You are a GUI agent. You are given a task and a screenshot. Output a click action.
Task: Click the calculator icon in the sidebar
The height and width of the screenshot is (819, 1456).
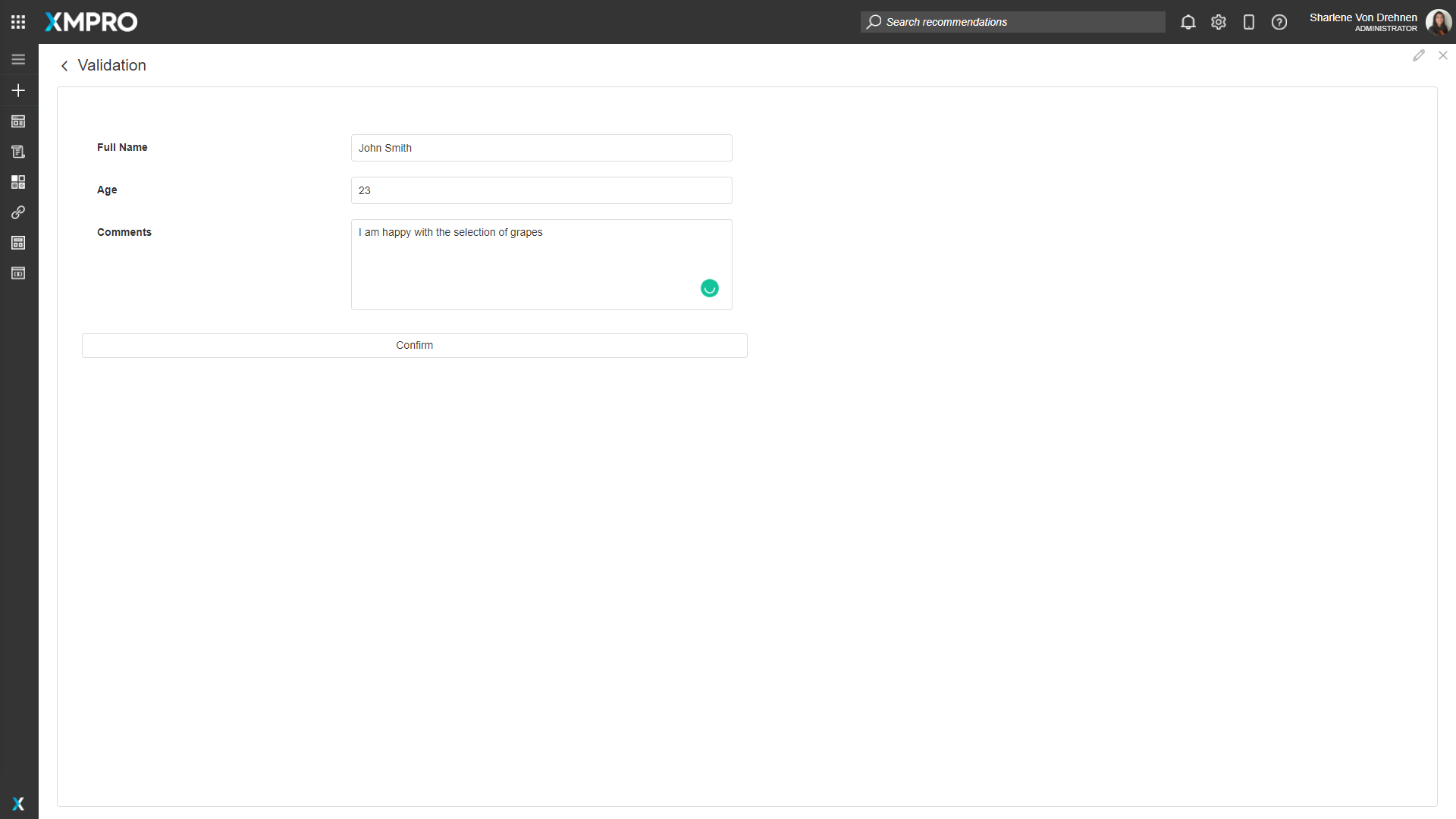[18, 243]
